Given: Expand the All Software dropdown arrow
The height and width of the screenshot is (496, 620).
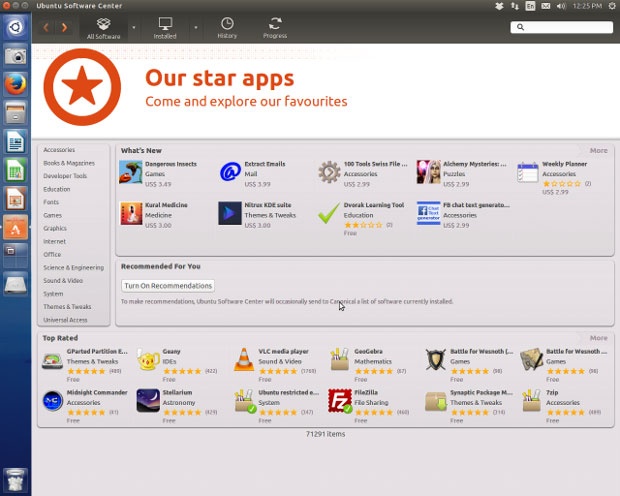Looking at the screenshot, I should (x=134, y=27).
